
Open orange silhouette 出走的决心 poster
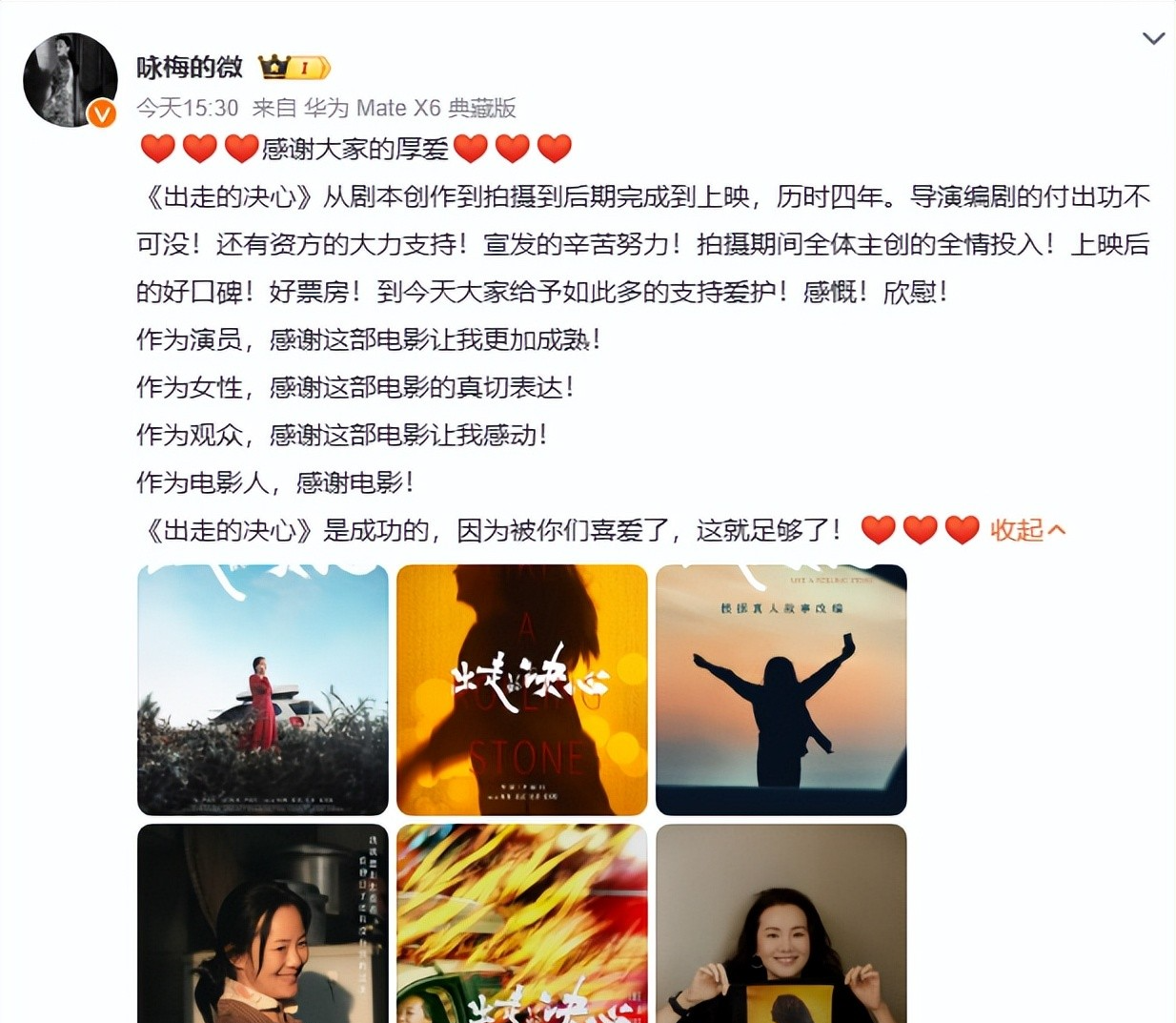522,689
